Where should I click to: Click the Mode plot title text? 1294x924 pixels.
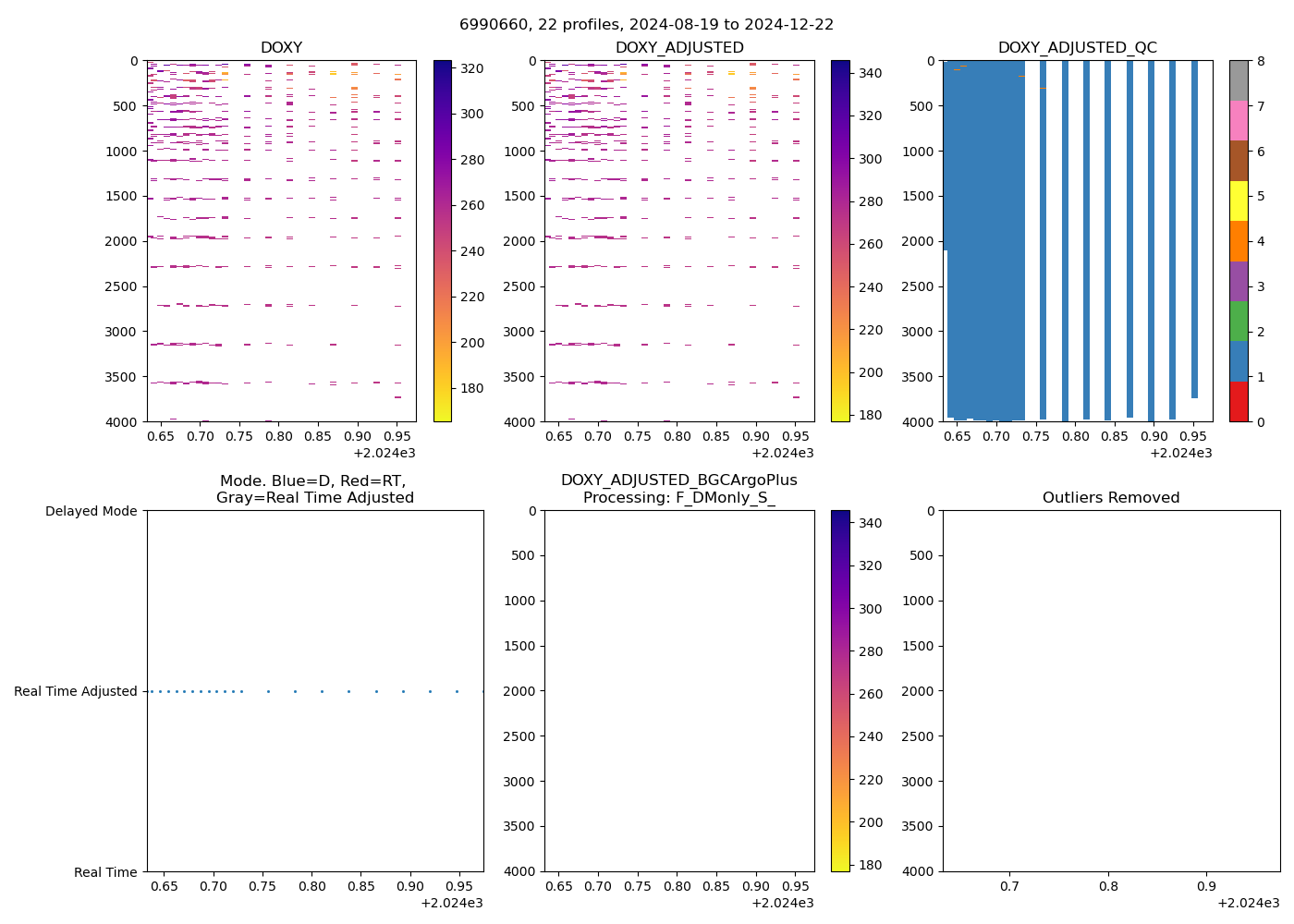(x=314, y=489)
